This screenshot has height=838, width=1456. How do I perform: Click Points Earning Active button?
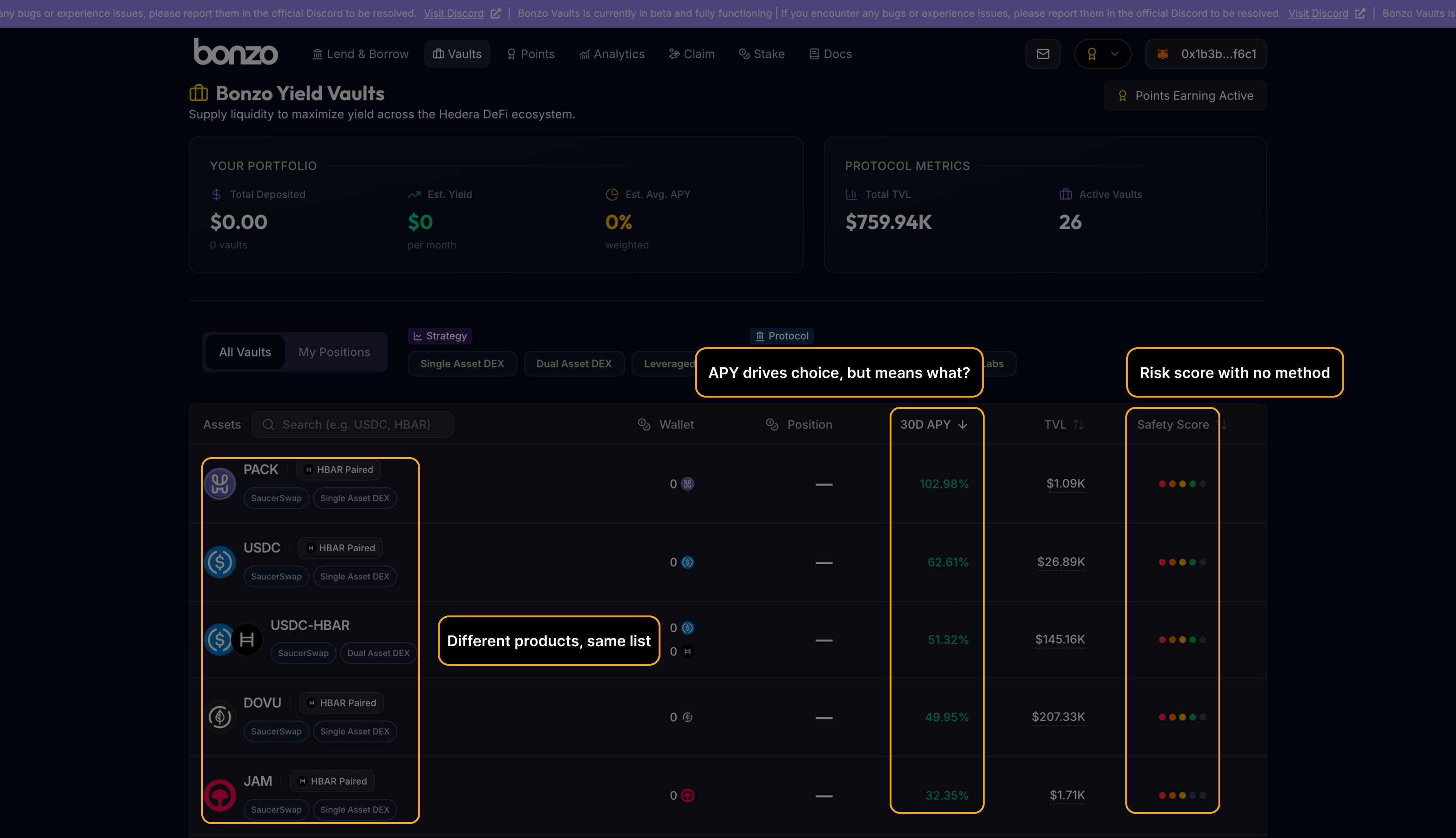point(1185,95)
